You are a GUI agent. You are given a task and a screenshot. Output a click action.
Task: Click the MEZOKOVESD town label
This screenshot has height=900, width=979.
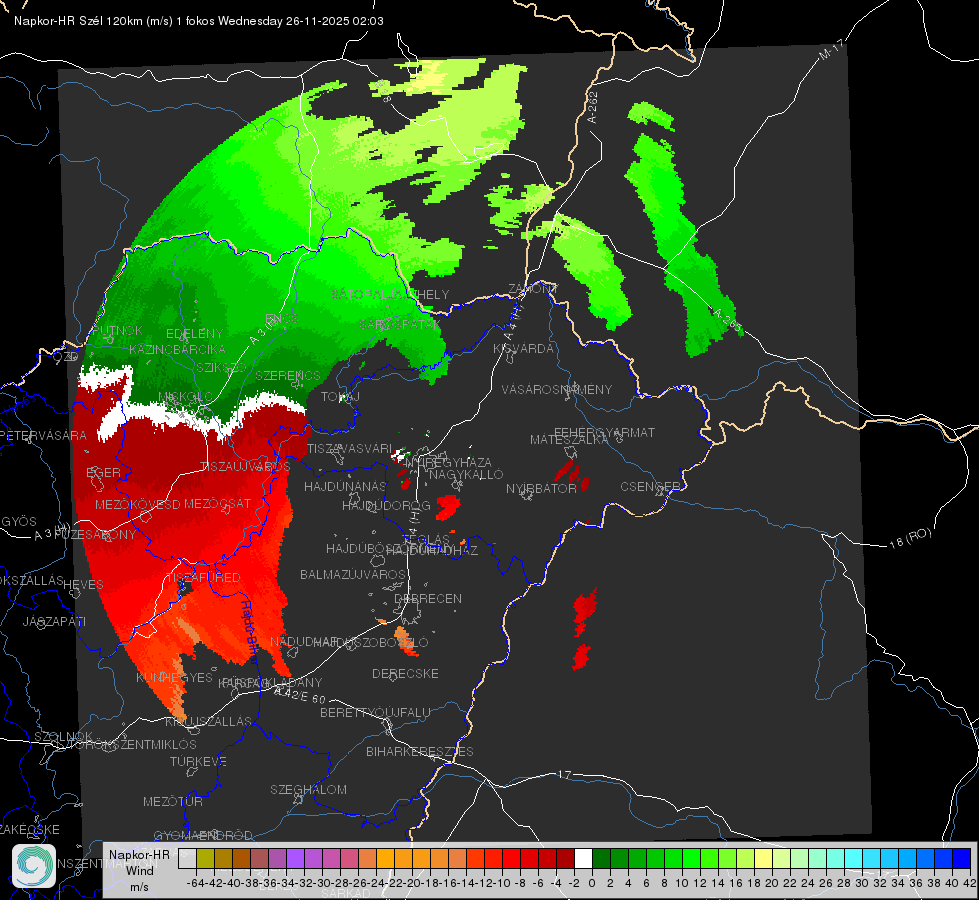pyautogui.click(x=138, y=504)
